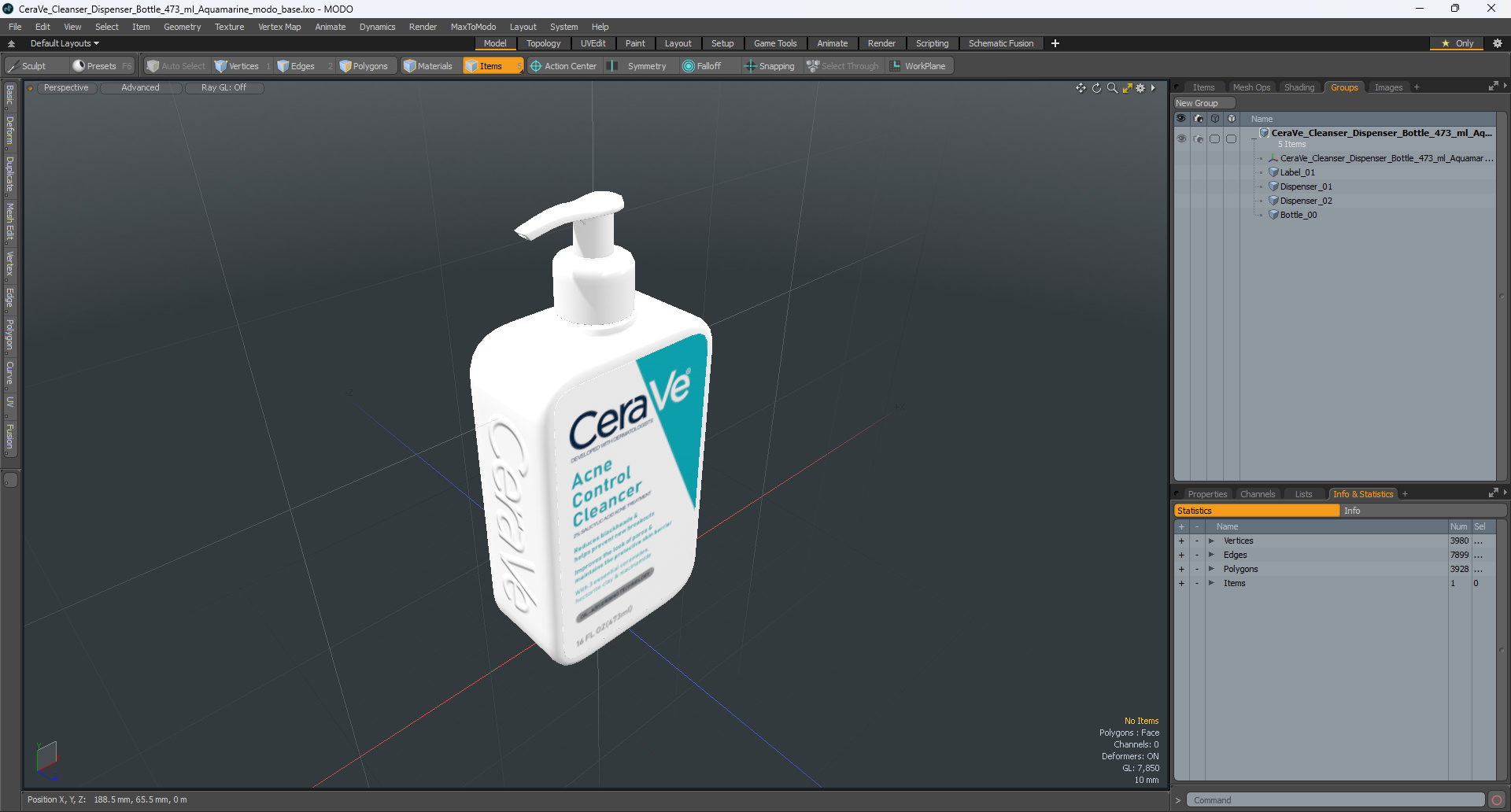
Task: Switch to the Mesh Ops tab
Action: click(1251, 87)
